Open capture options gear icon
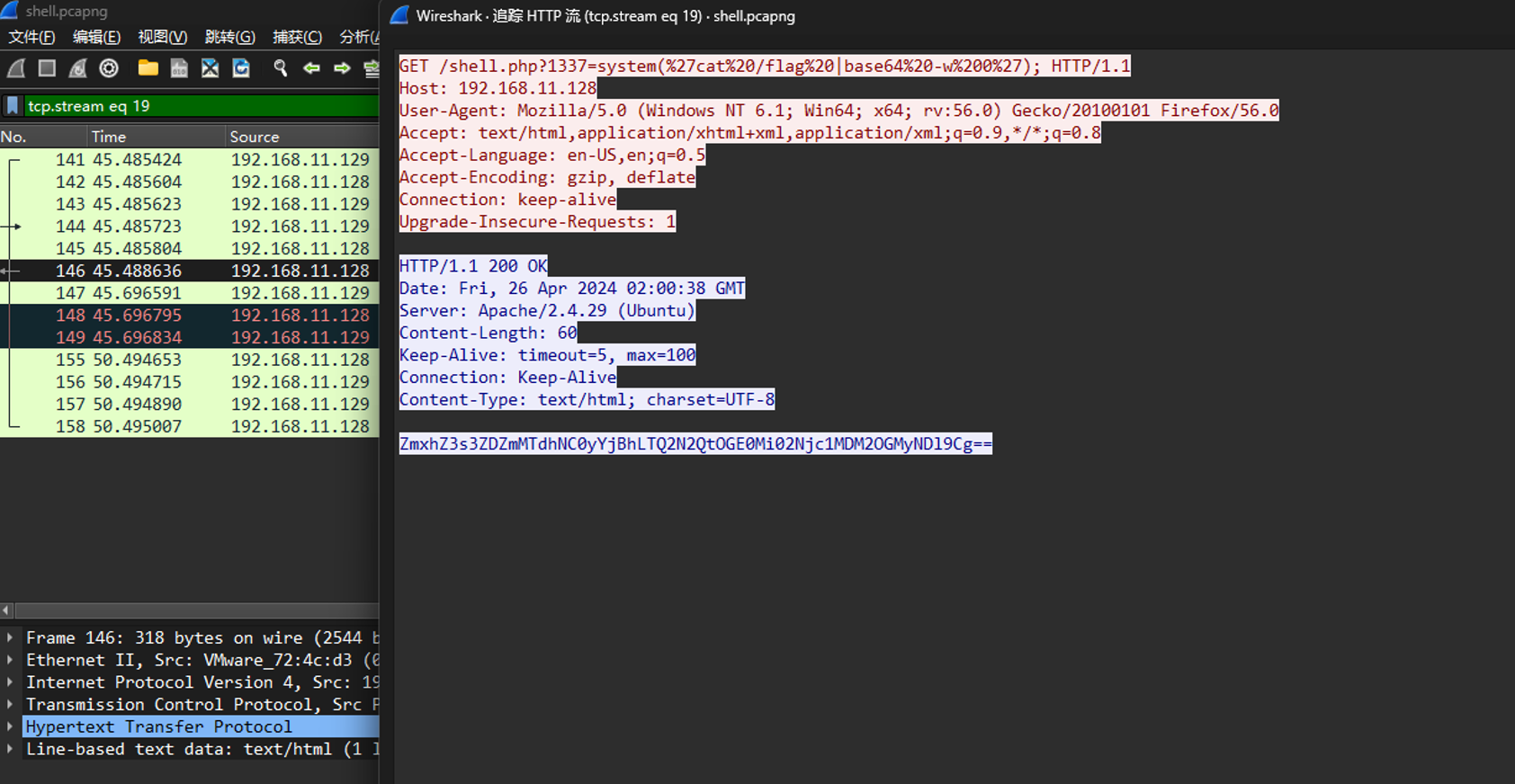 (109, 68)
